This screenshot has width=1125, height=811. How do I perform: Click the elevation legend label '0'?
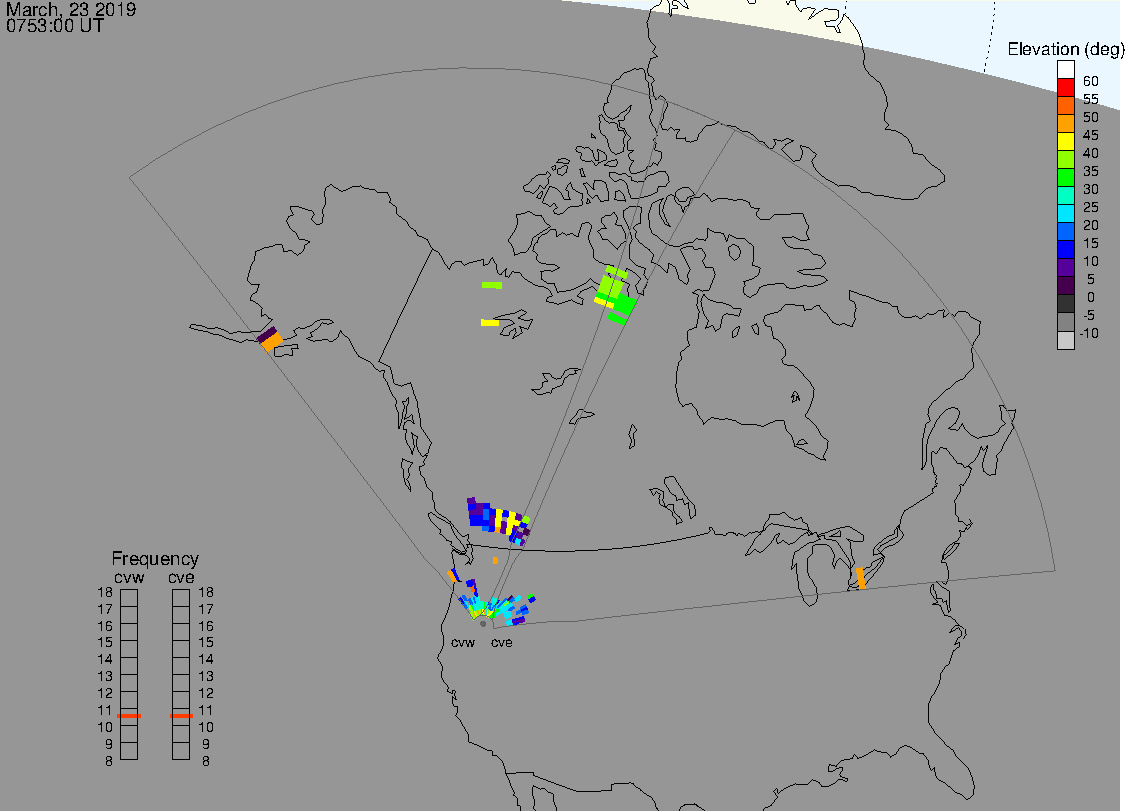coord(1091,297)
